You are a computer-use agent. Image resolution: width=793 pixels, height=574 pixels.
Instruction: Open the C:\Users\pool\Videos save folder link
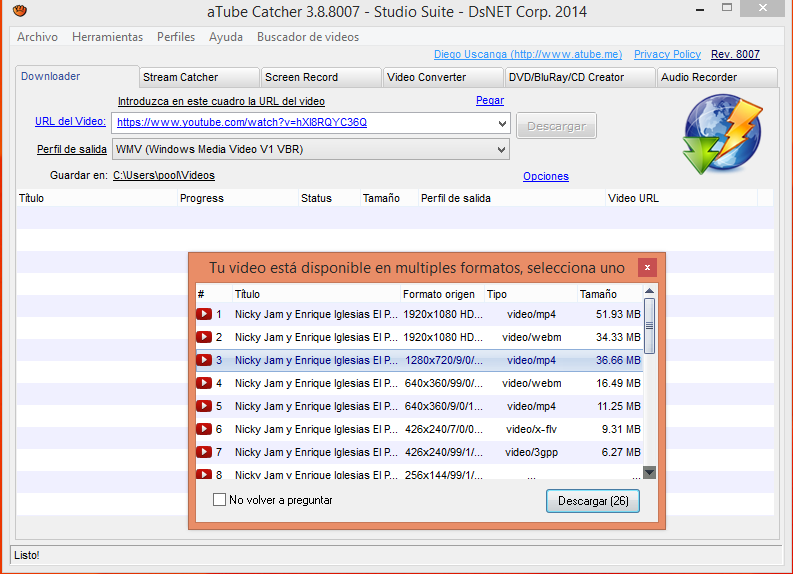coord(164,175)
